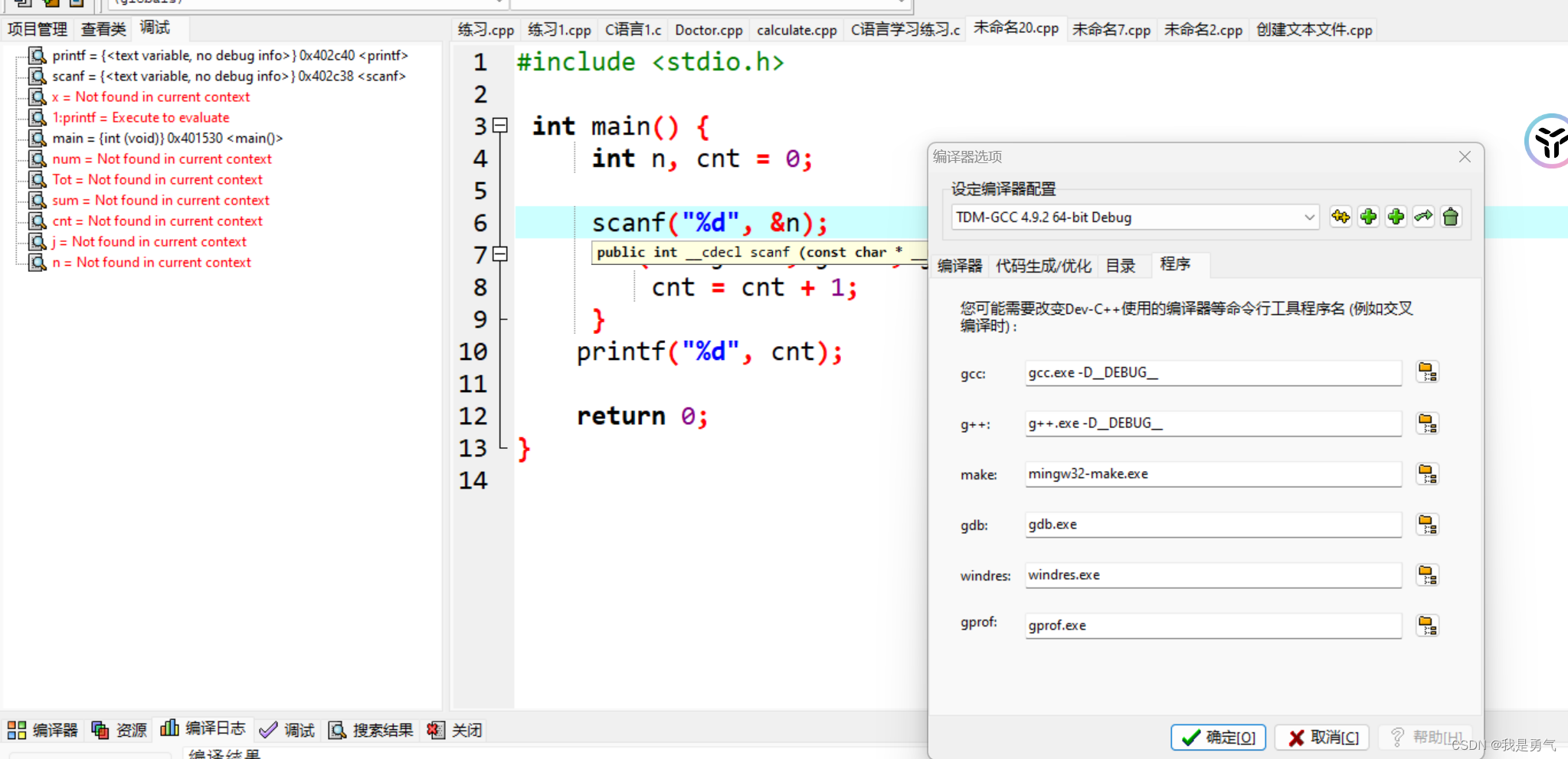Open the 查看类 side panel tab

(103, 29)
